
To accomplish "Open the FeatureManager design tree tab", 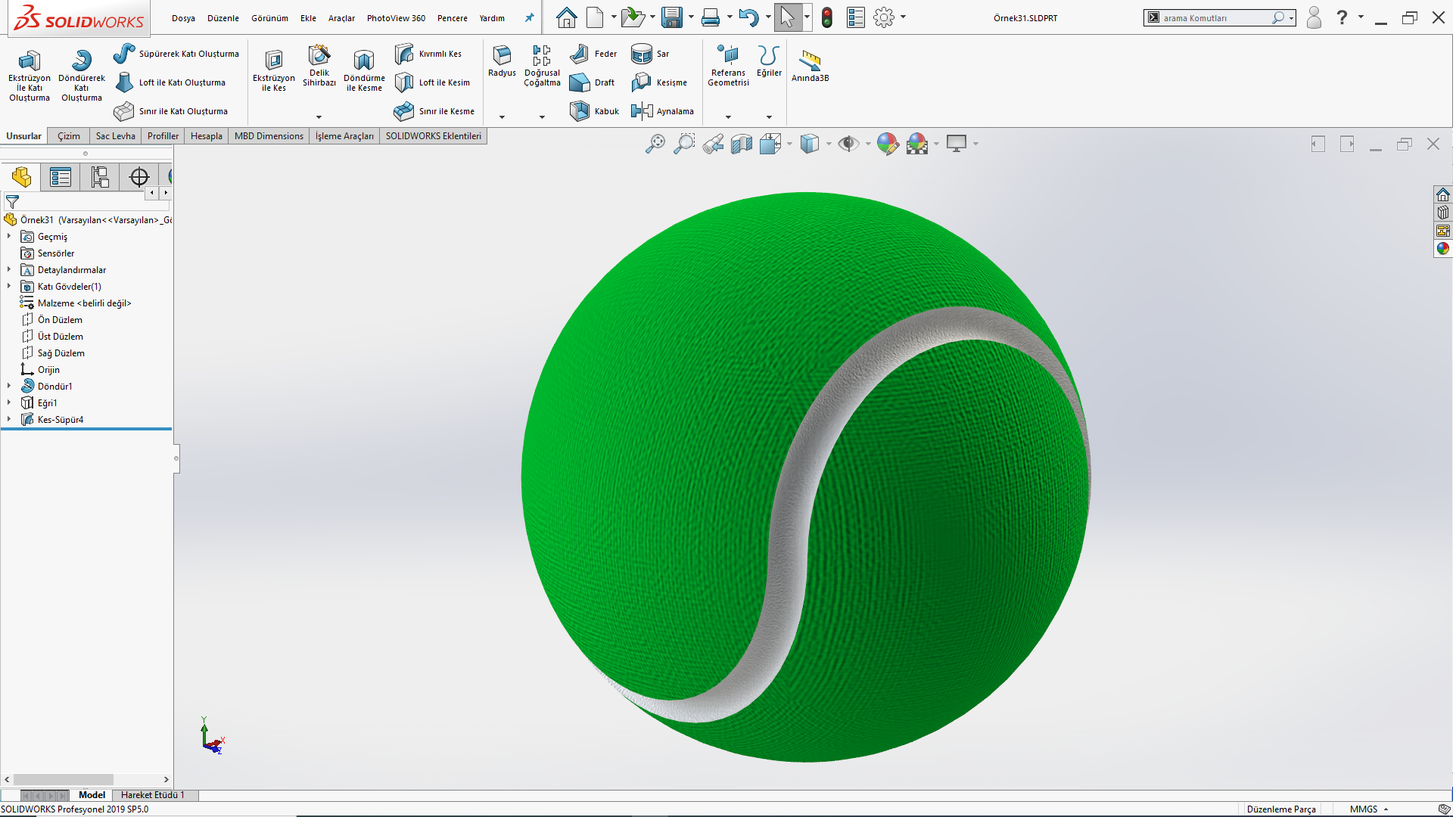I will [21, 177].
